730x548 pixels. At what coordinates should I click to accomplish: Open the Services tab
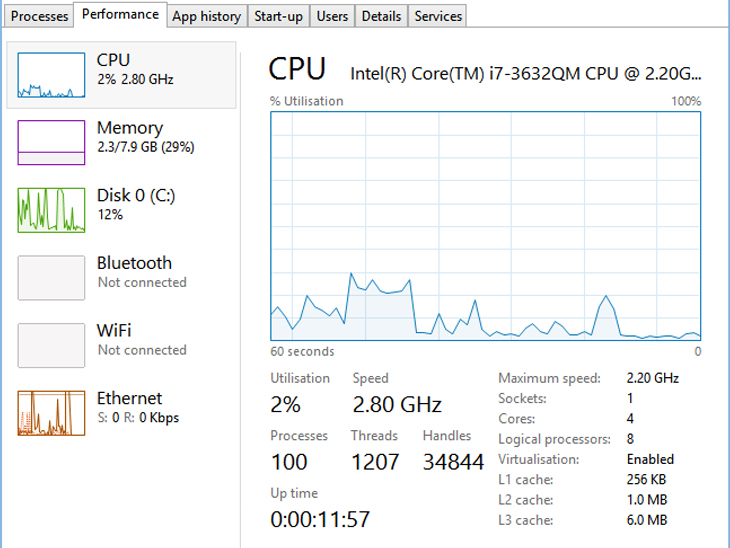pyautogui.click(x=438, y=16)
